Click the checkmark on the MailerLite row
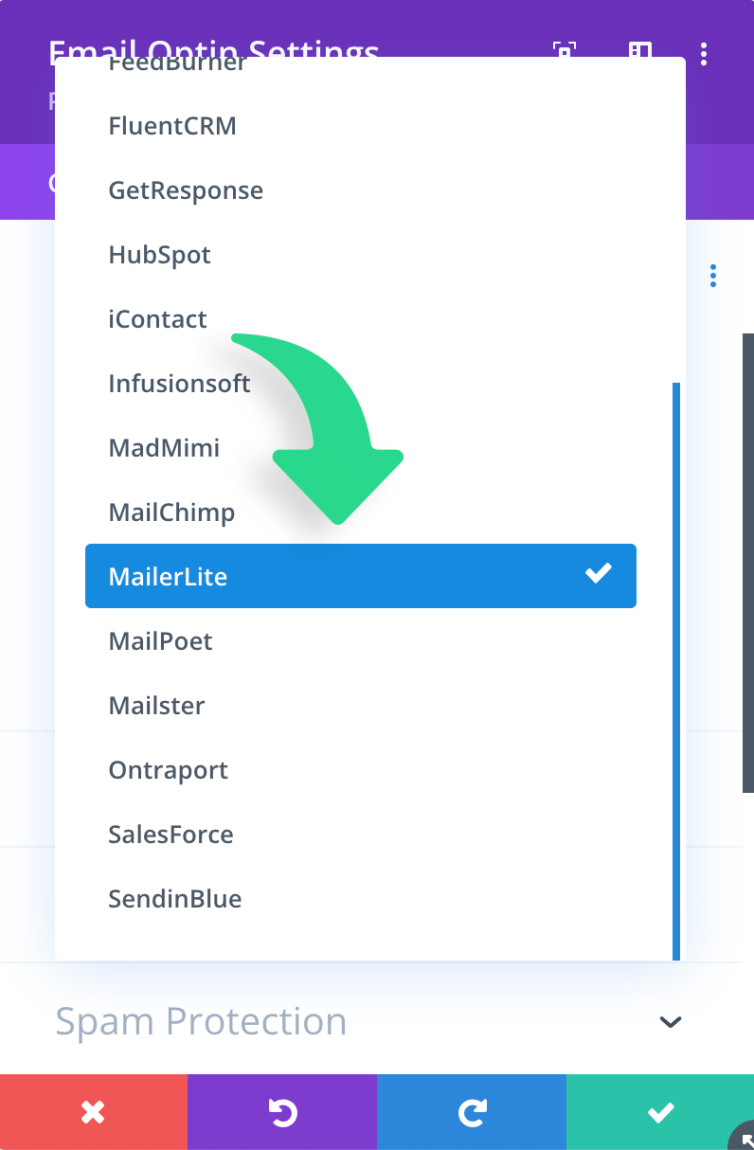The height and width of the screenshot is (1150, 754). click(598, 573)
